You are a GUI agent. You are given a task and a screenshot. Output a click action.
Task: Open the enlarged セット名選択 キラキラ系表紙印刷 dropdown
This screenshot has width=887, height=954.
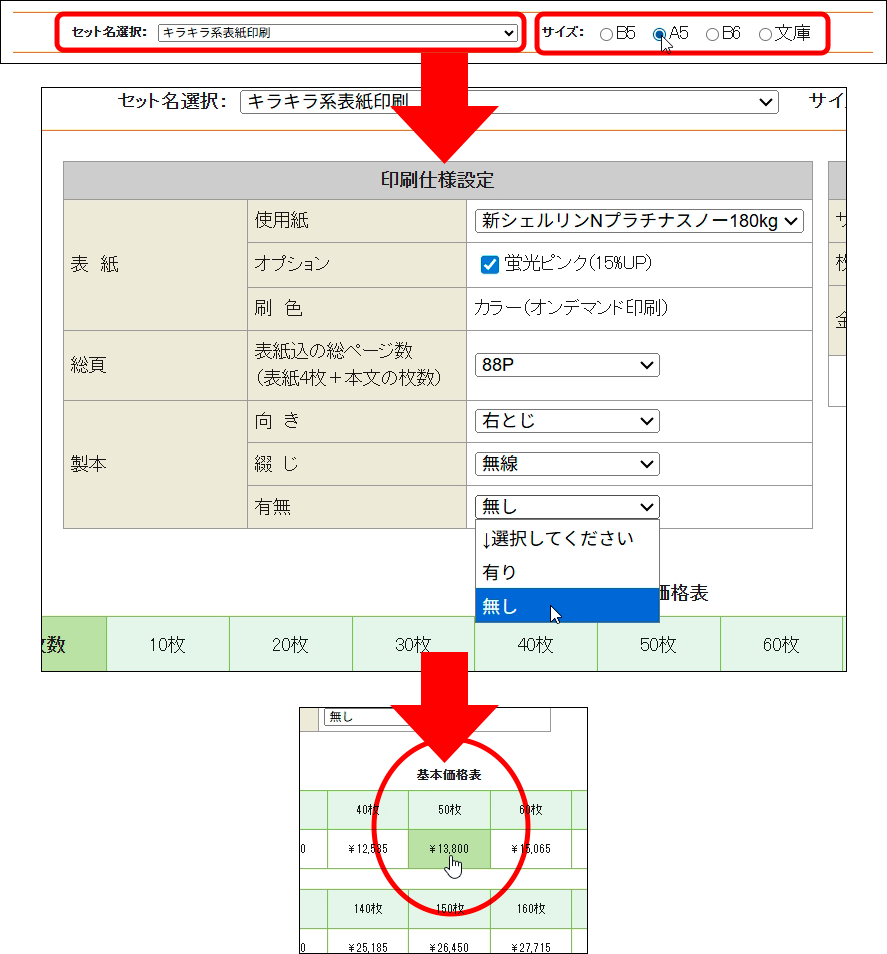coord(509,102)
